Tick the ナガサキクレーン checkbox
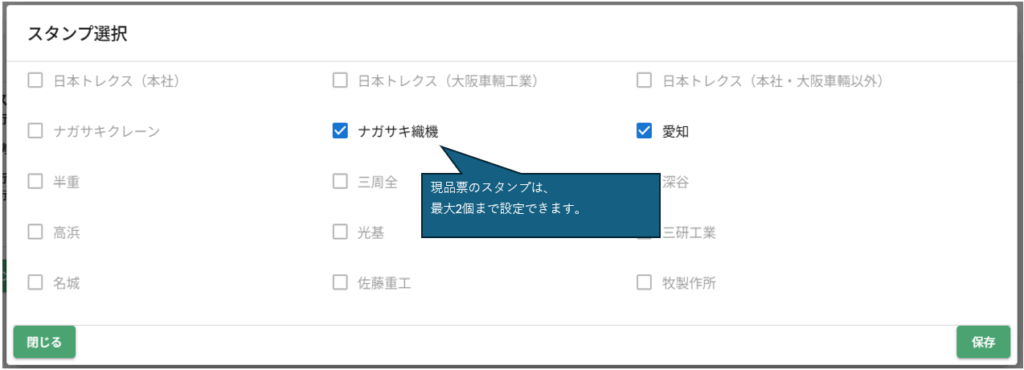 (x=35, y=131)
